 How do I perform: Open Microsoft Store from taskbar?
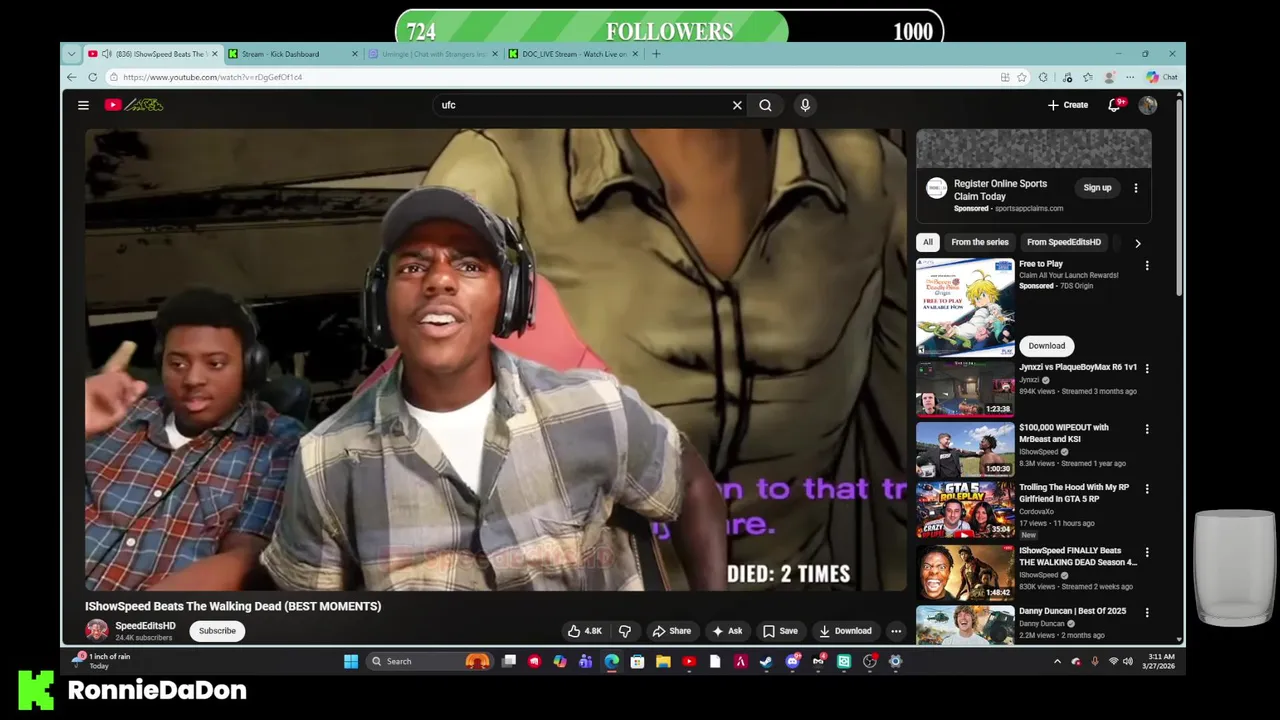[x=637, y=661]
